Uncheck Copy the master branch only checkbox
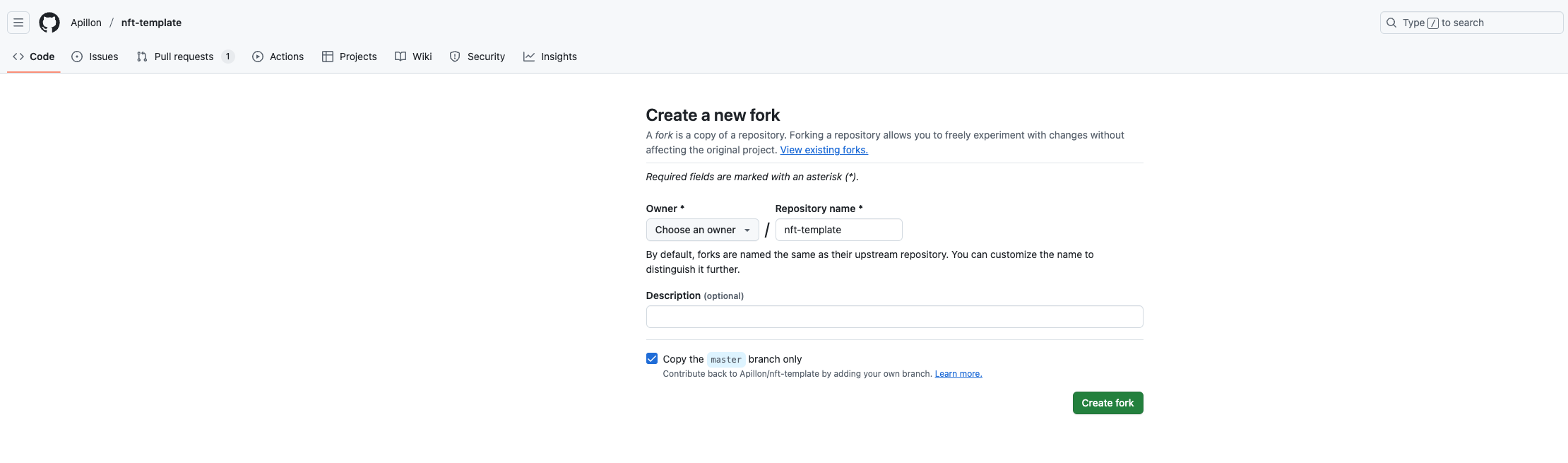 [x=652, y=358]
